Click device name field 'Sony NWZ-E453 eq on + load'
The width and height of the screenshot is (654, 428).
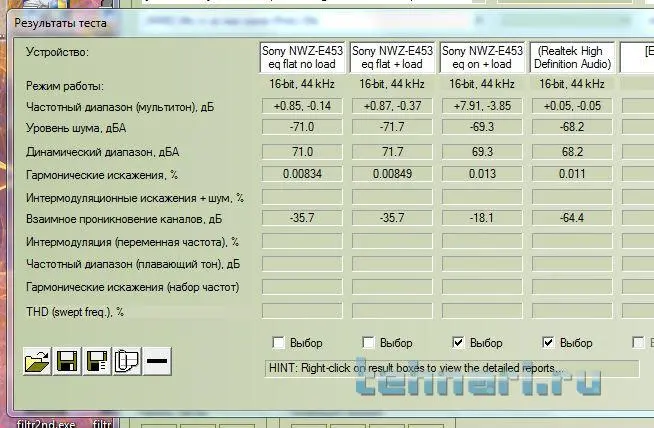(x=482, y=57)
